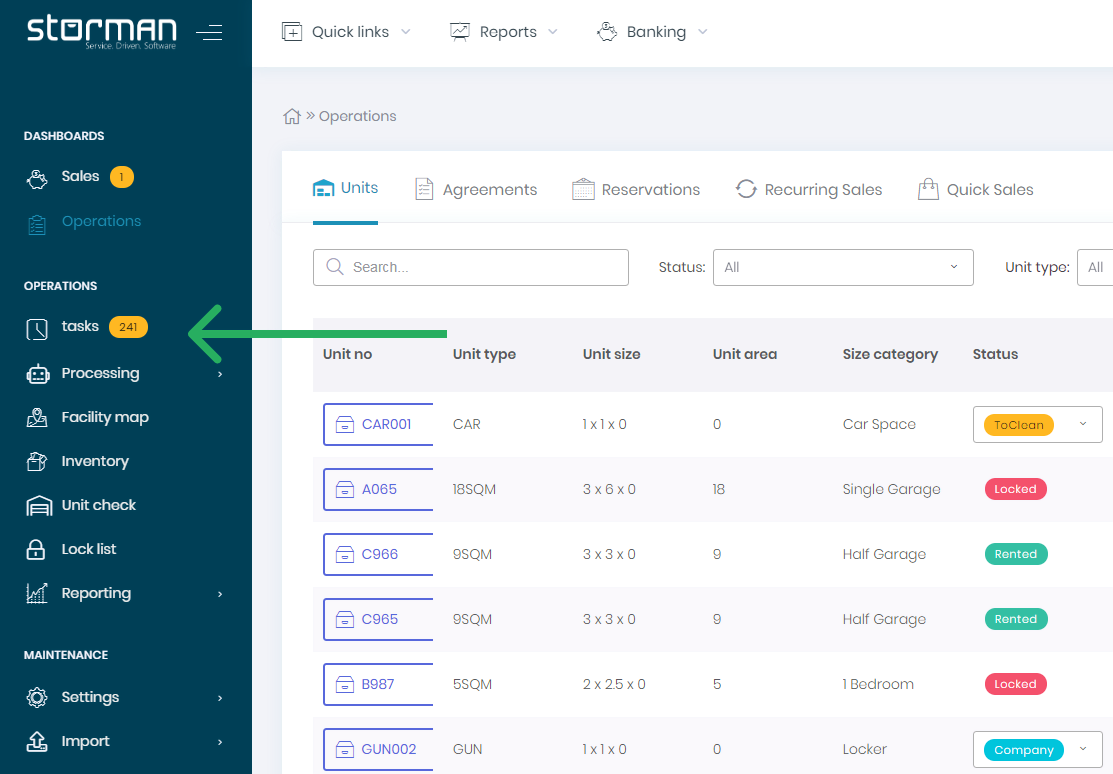Image resolution: width=1113 pixels, height=774 pixels.
Task: Open unit GUN002 link
Action: click(388, 749)
